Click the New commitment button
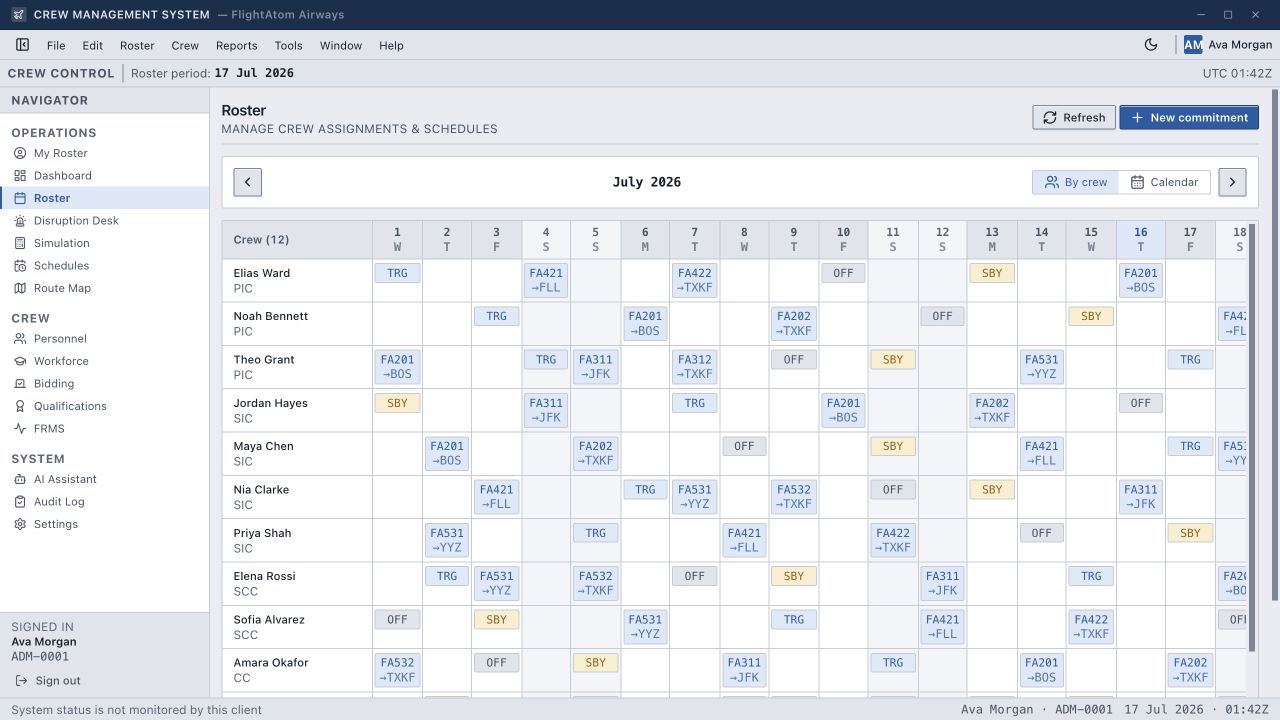This screenshot has width=1280, height=720. [x=1189, y=117]
